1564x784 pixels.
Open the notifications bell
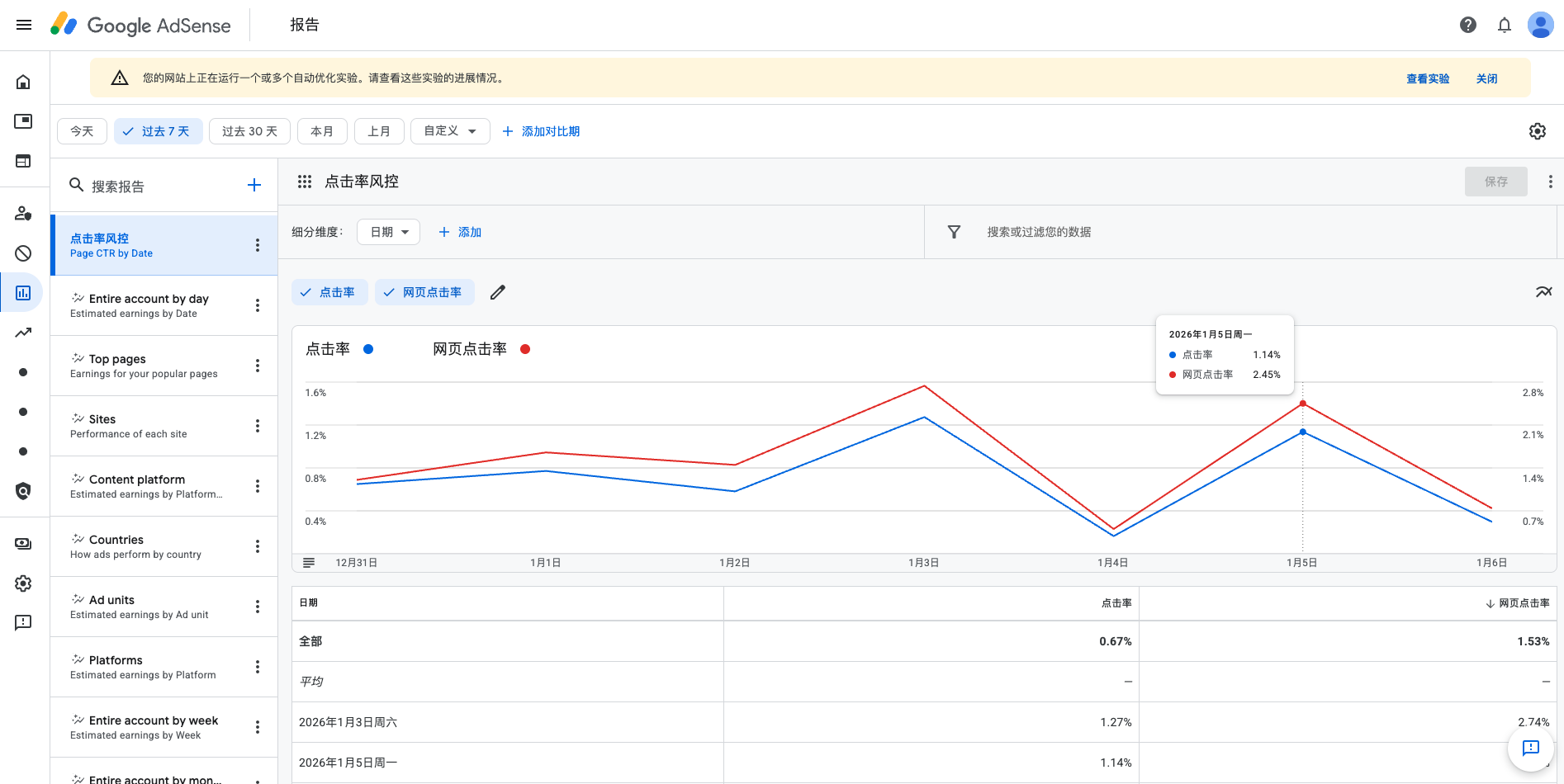(1504, 25)
